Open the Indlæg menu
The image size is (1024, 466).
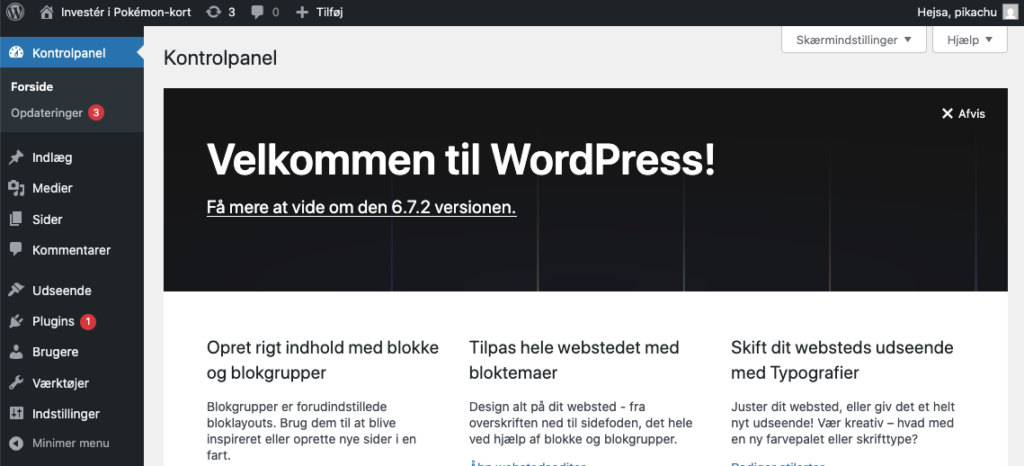pyautogui.click(x=72, y=157)
